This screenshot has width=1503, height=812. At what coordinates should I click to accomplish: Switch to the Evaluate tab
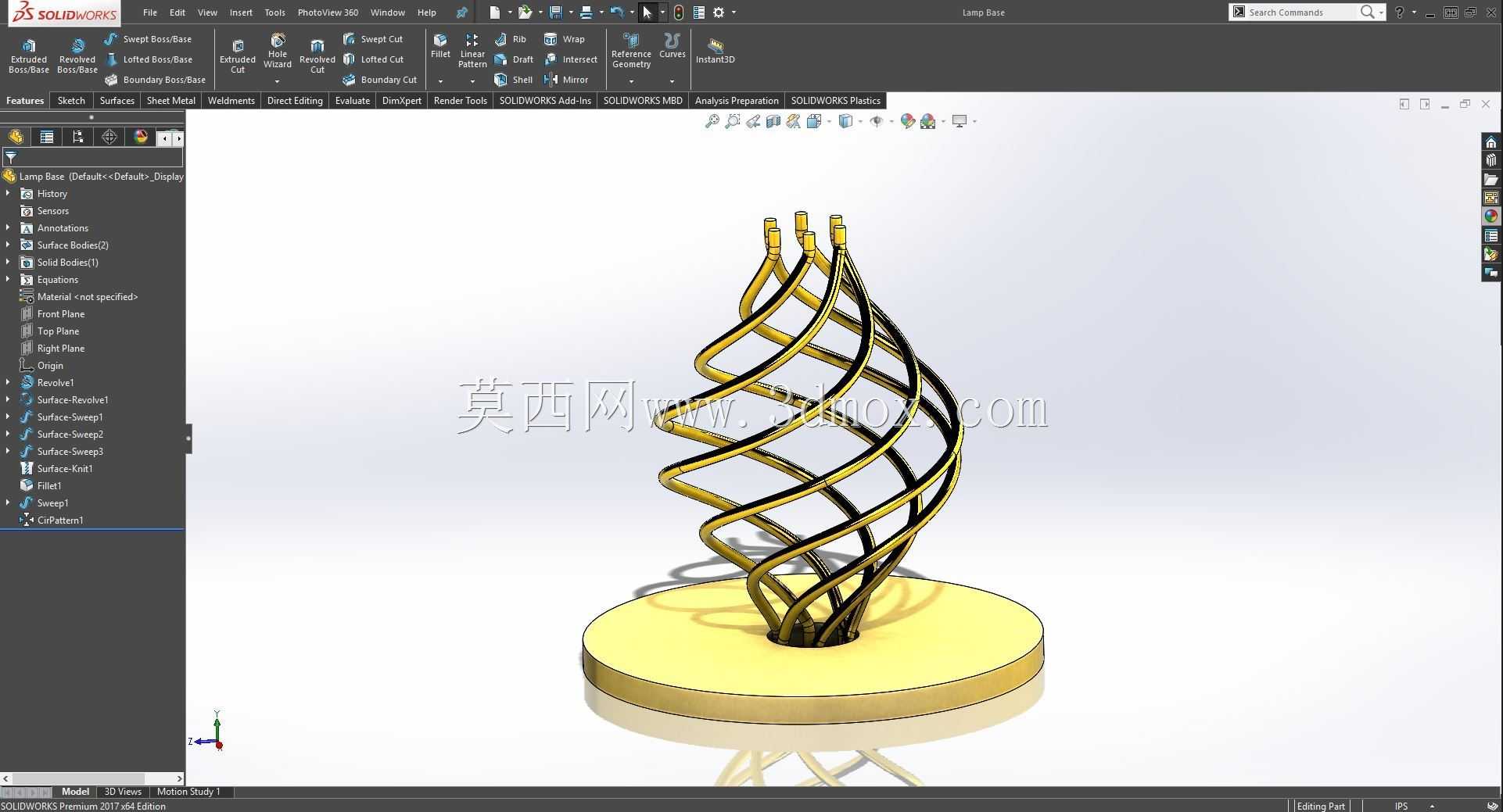352,100
